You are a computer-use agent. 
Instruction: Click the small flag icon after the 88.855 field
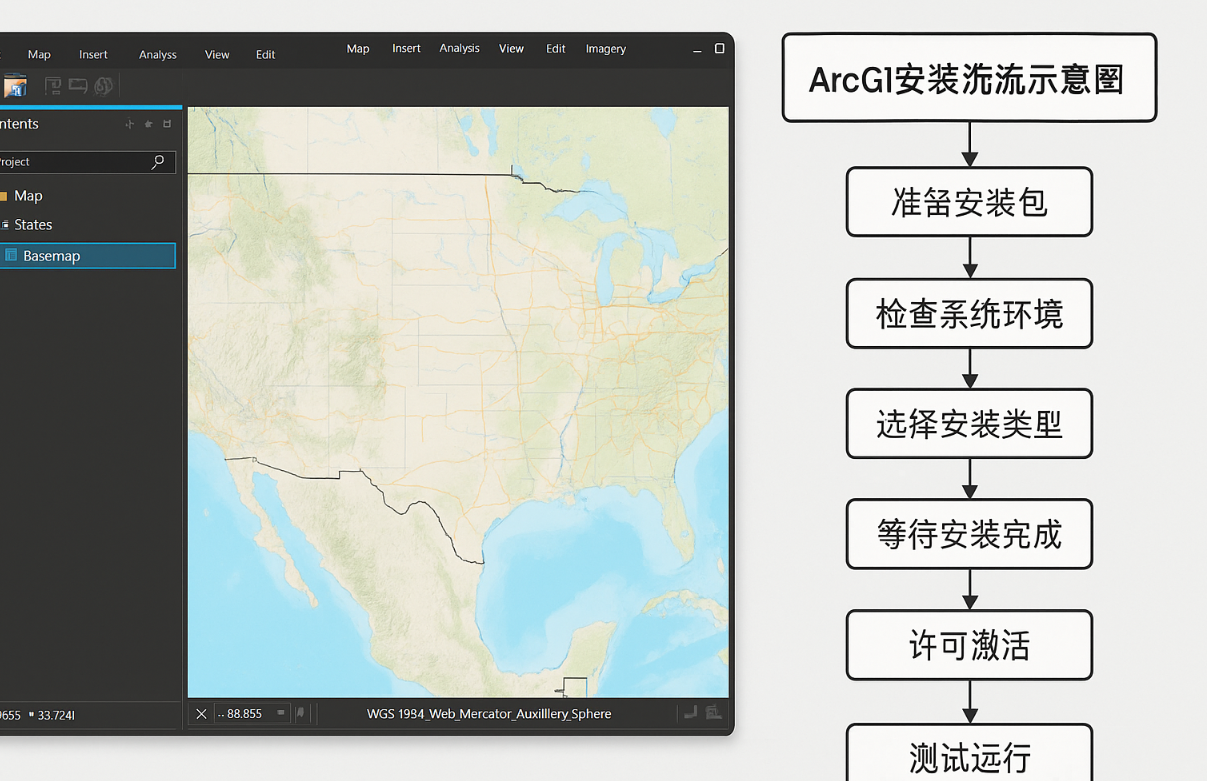click(x=300, y=713)
